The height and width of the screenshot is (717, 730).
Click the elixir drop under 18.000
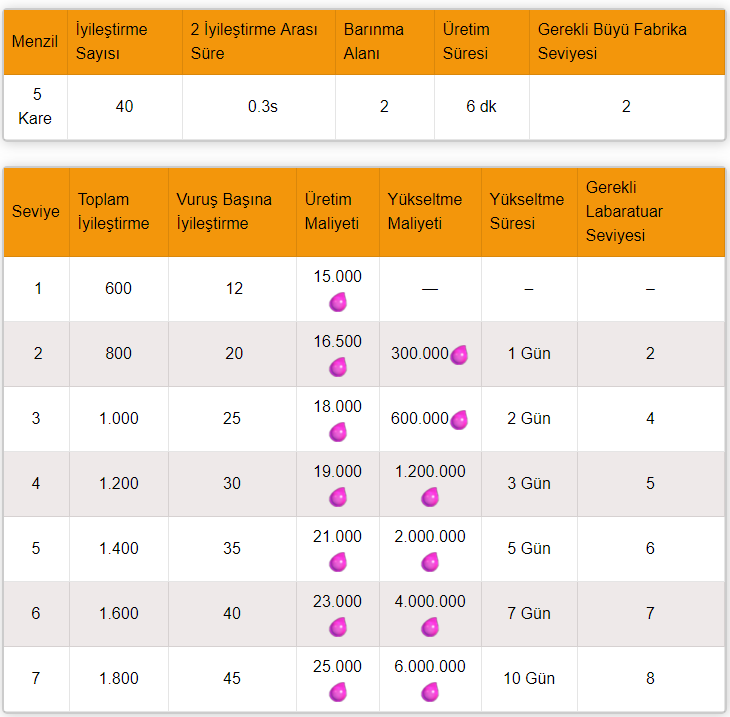(x=338, y=432)
